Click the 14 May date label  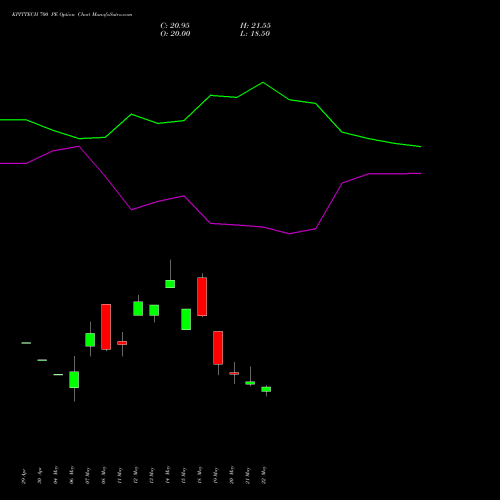pos(168,475)
